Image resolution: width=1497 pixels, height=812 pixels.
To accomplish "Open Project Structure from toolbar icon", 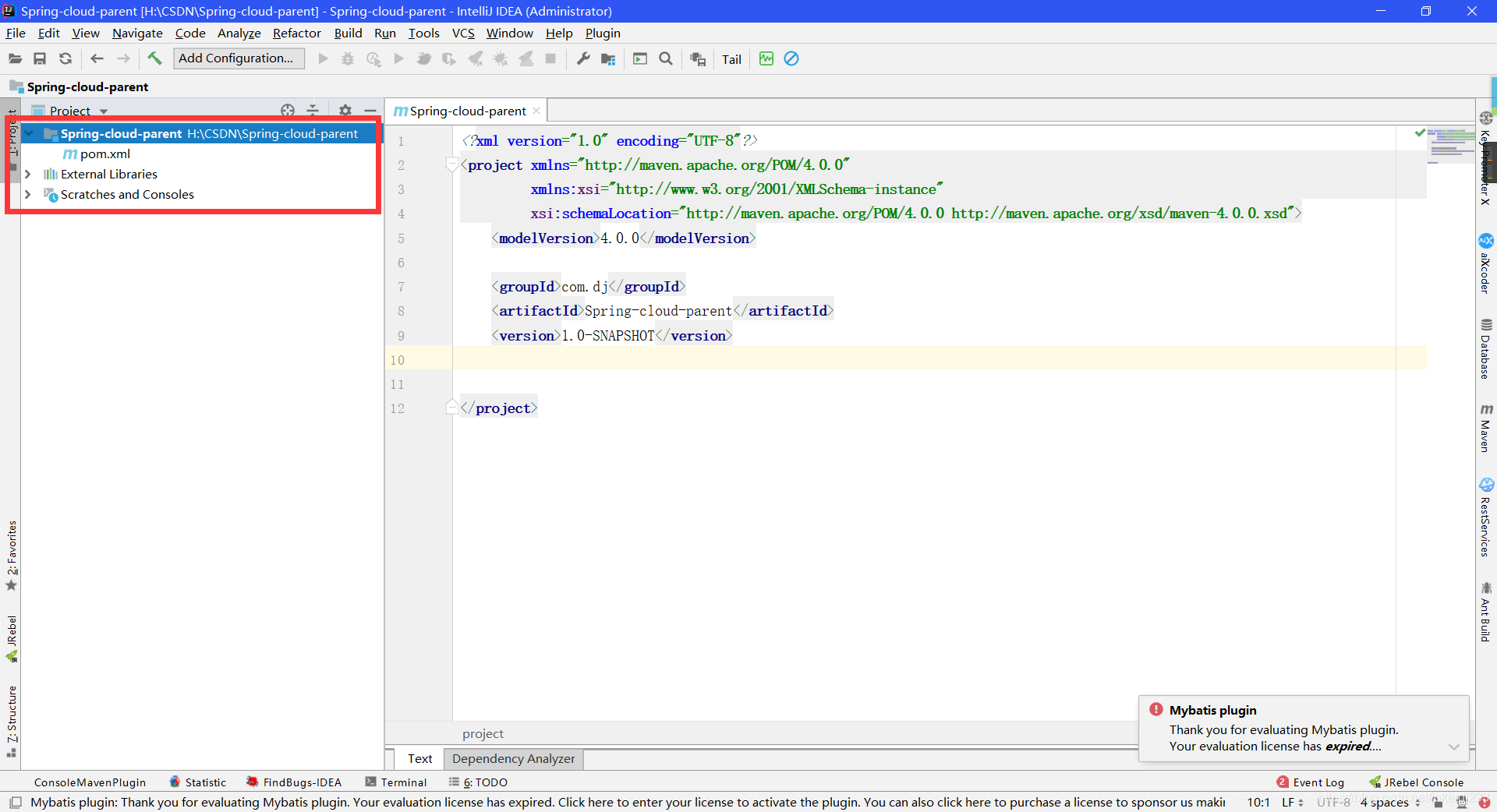I will coord(608,59).
